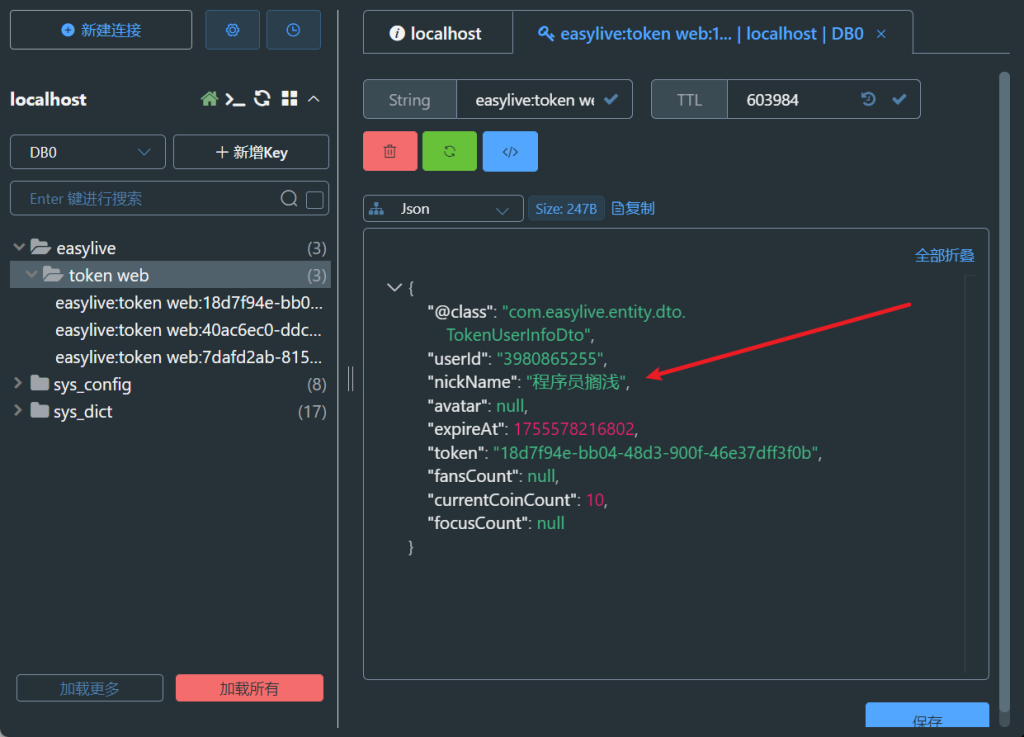Click the green refresh key button
The image size is (1024, 737).
(x=450, y=152)
